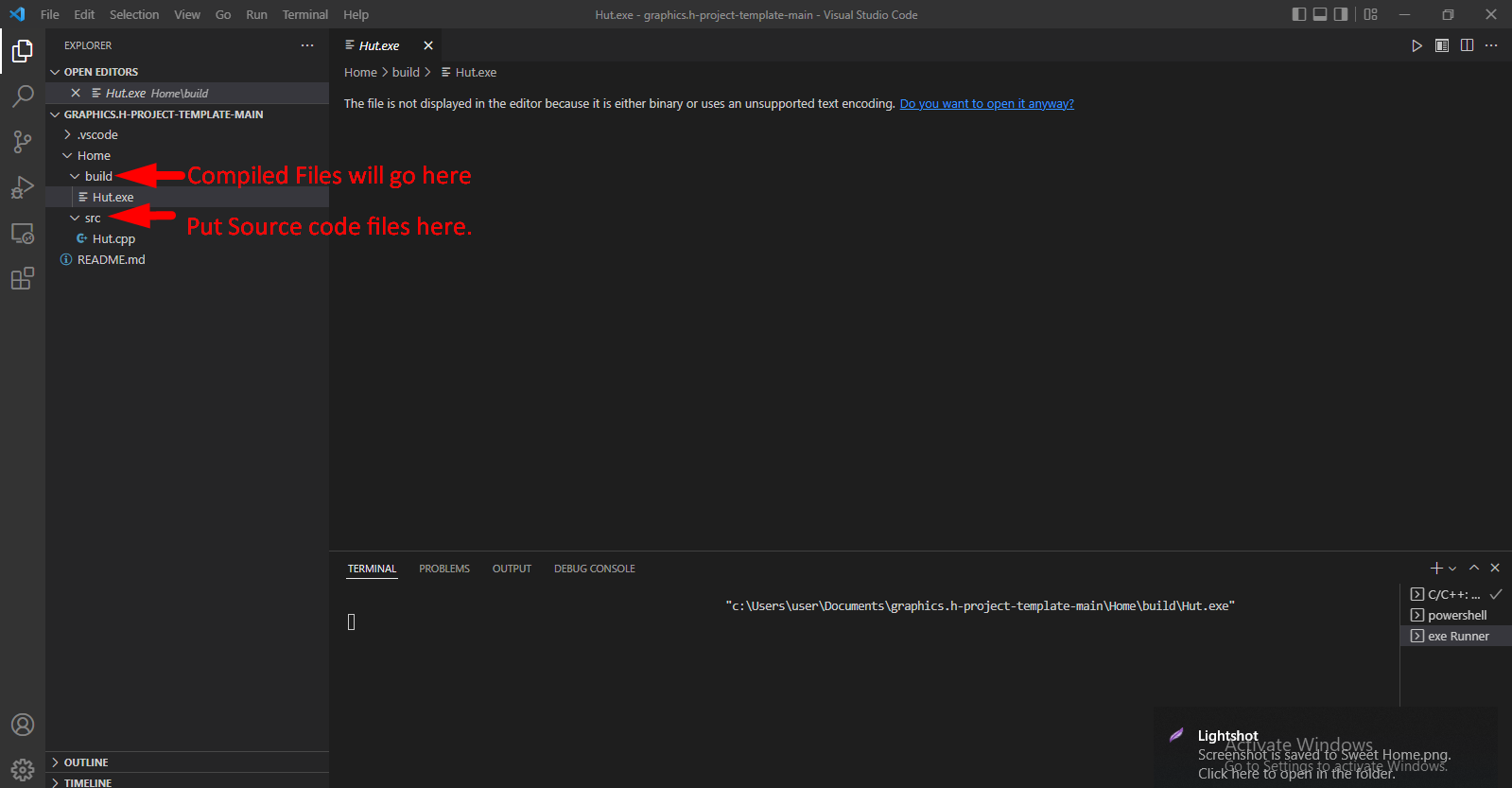Create a new terminal with plus icon

[1436, 568]
